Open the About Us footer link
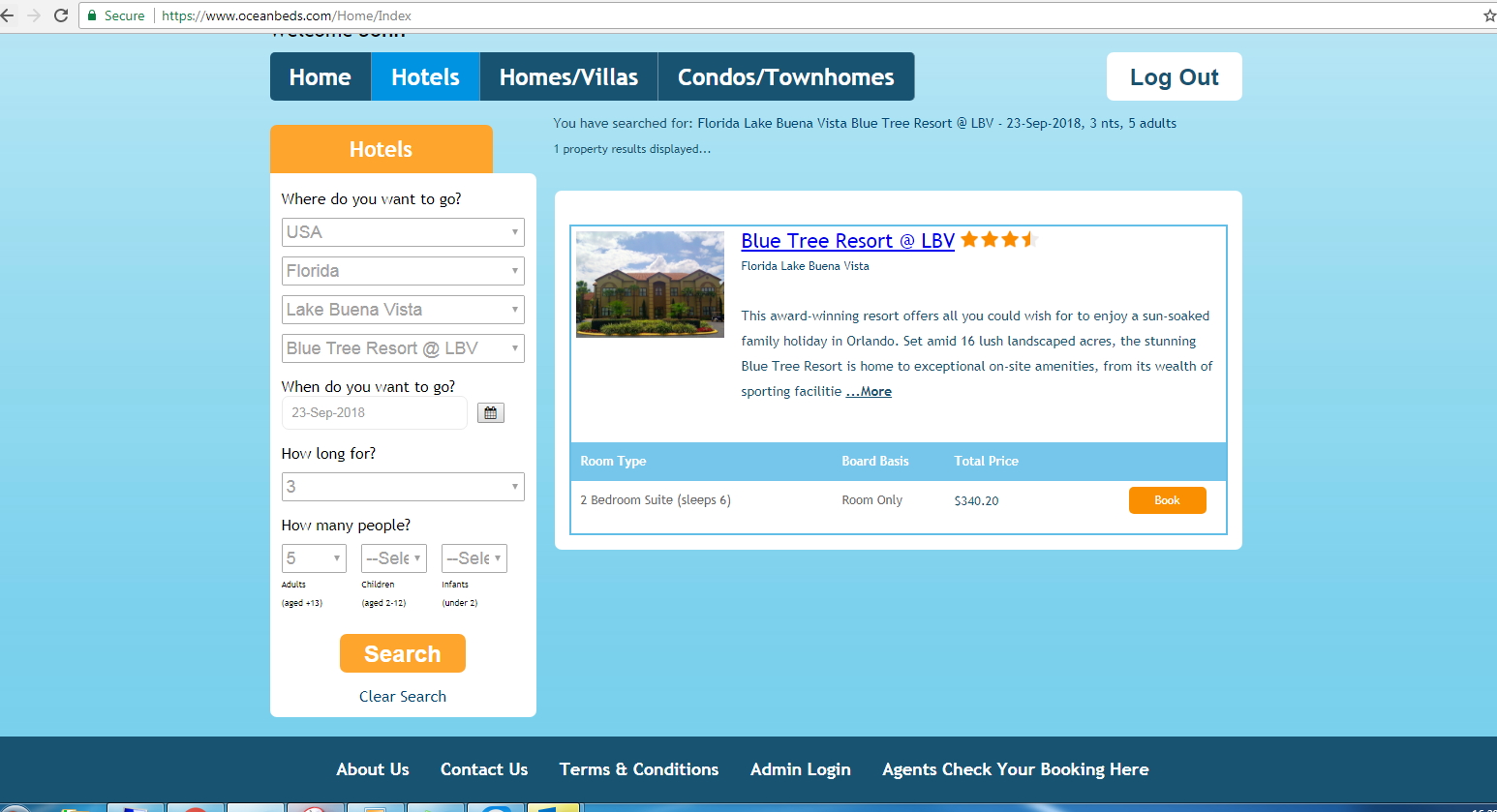Screen dimensions: 1497x812 click(x=373, y=769)
